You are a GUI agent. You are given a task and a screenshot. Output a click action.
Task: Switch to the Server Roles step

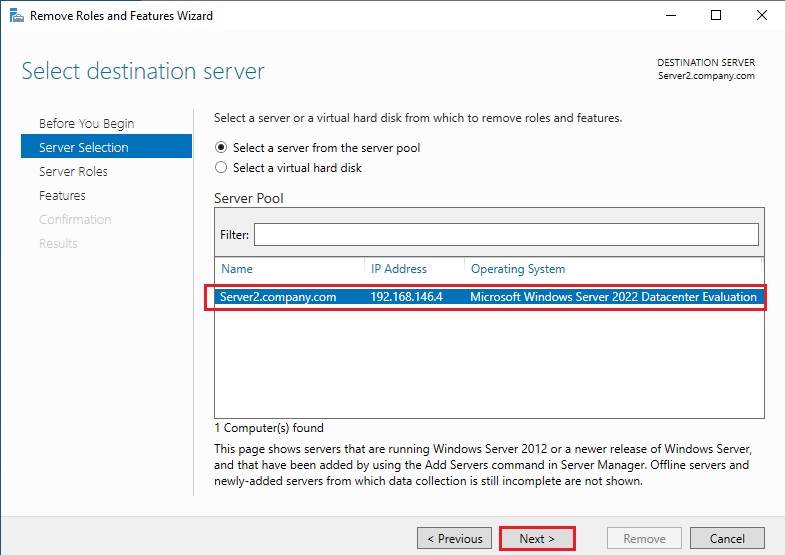click(x=73, y=171)
